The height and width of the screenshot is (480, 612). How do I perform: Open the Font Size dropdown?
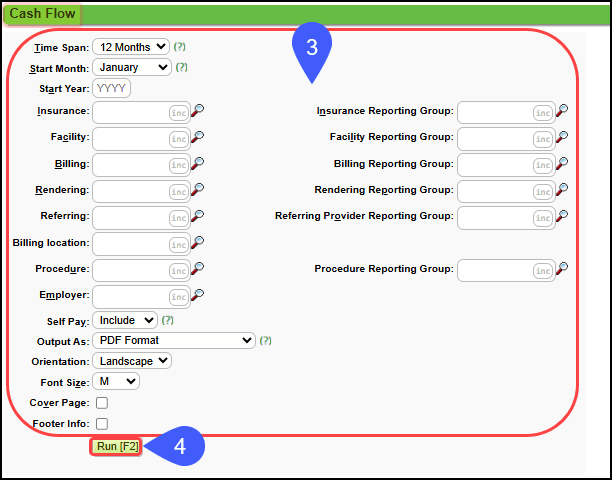(x=116, y=381)
